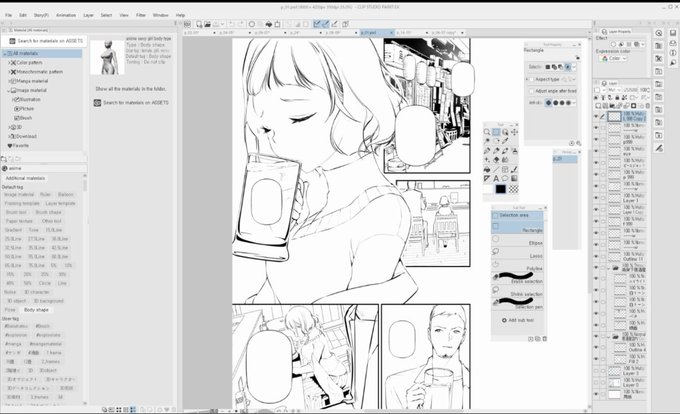
Task: Select the Selection area (marquee) tool
Action: tap(496, 132)
